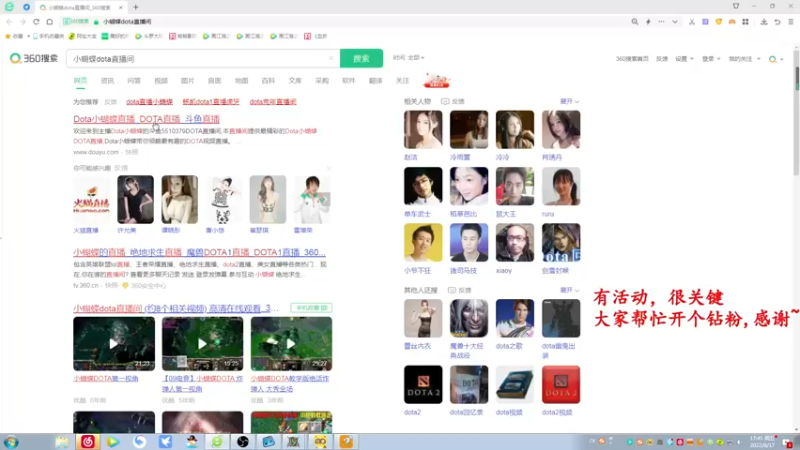
Task: Expand the 相关人物 section with 展开
Action: click(569, 102)
